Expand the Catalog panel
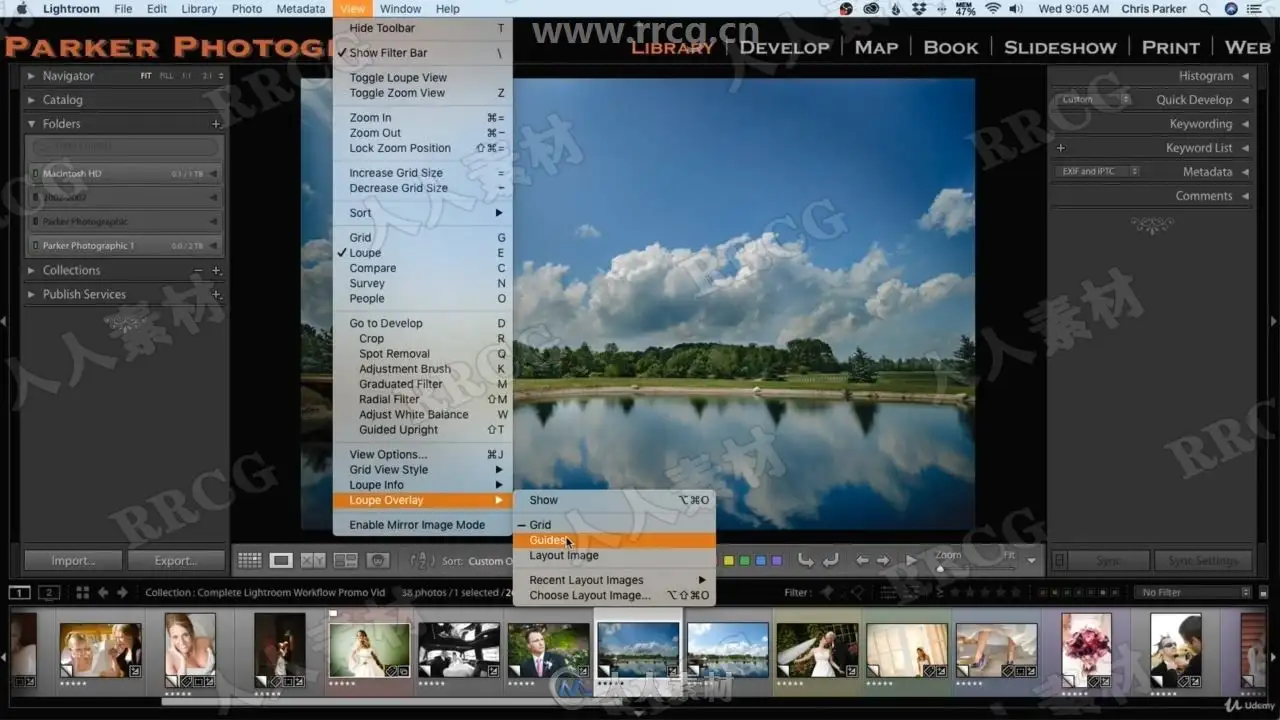 click(x=31, y=100)
